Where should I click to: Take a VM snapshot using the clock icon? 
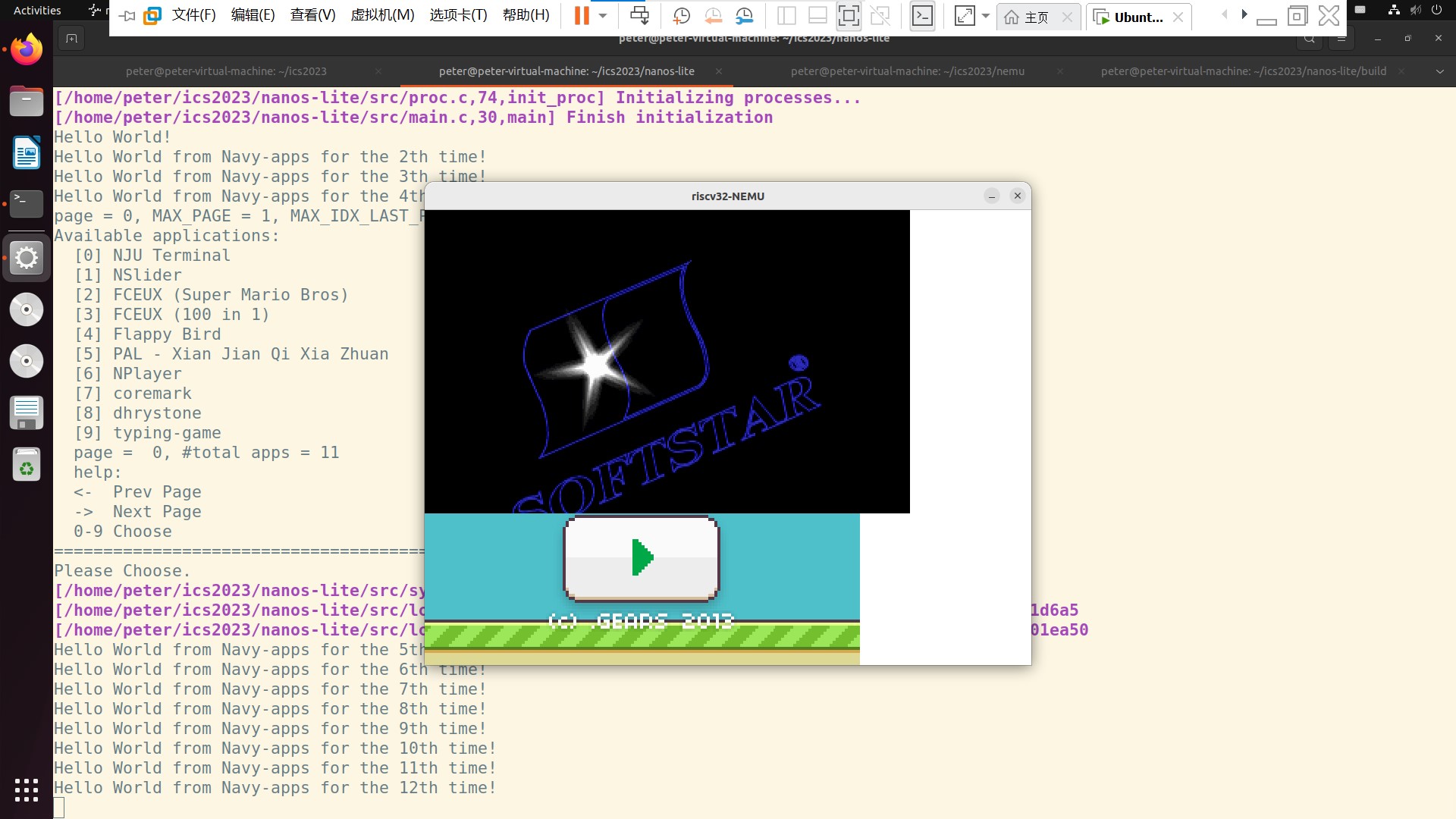point(681,16)
